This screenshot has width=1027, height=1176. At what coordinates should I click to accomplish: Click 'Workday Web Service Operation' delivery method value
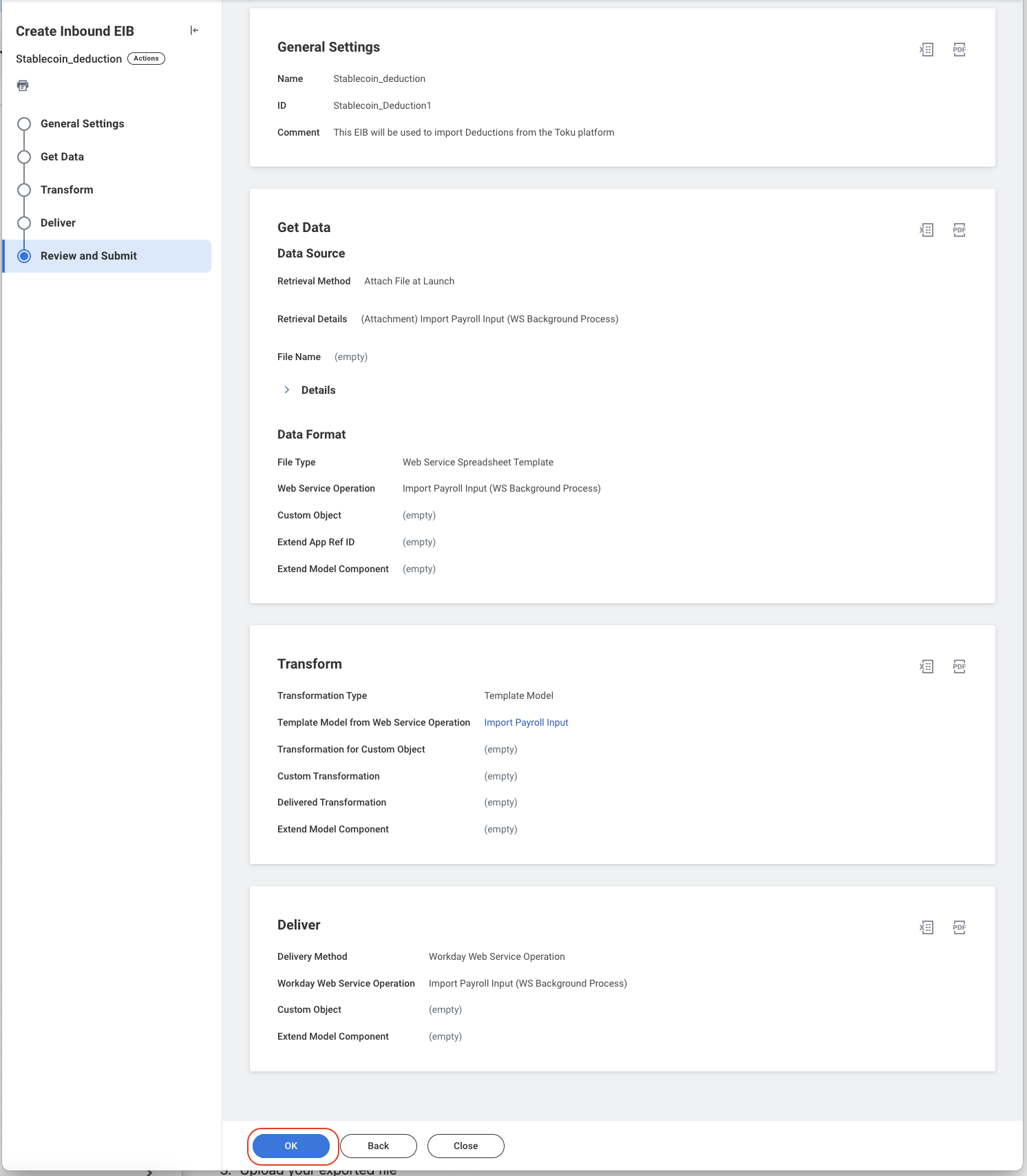point(496,956)
